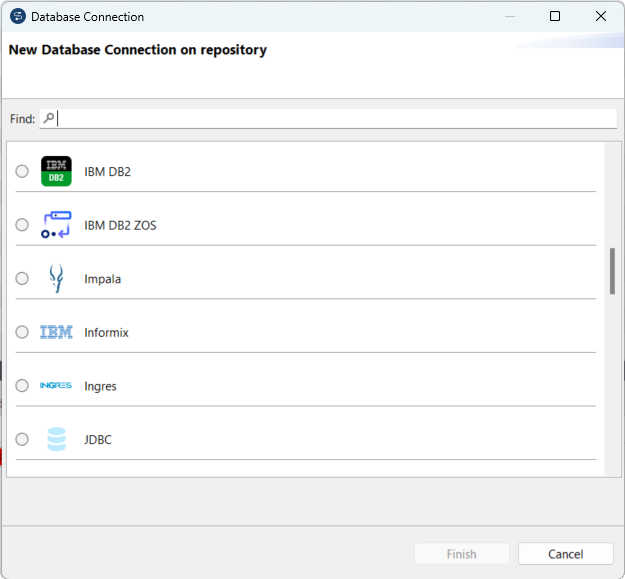This screenshot has height=579, width=625.
Task: Click the Finish button
Action: (x=462, y=554)
